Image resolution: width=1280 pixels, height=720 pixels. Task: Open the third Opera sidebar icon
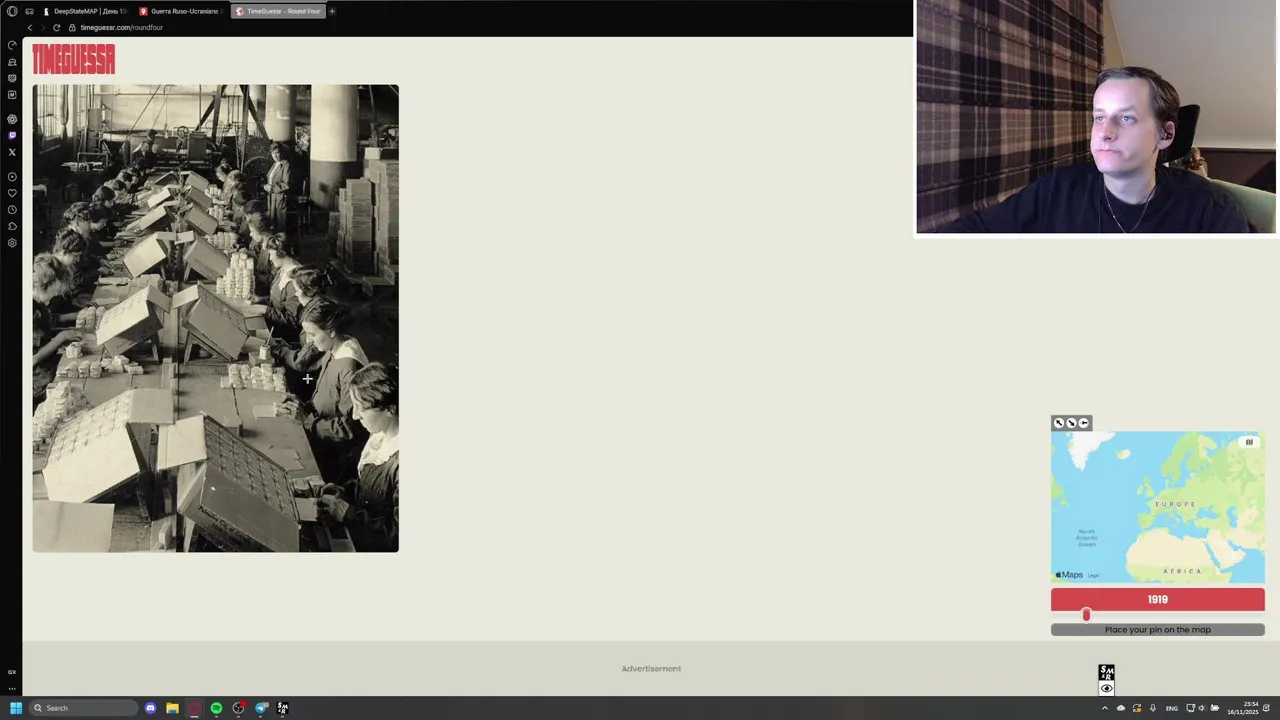click(x=12, y=78)
